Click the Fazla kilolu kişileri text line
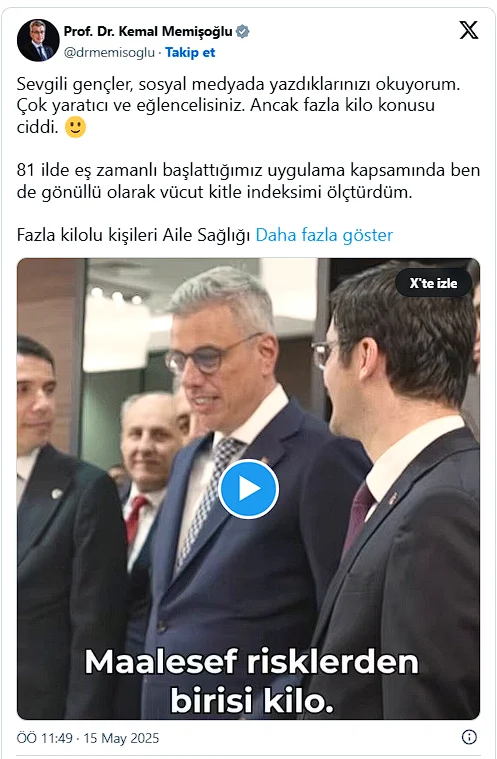This screenshot has width=497, height=759. tap(133, 235)
